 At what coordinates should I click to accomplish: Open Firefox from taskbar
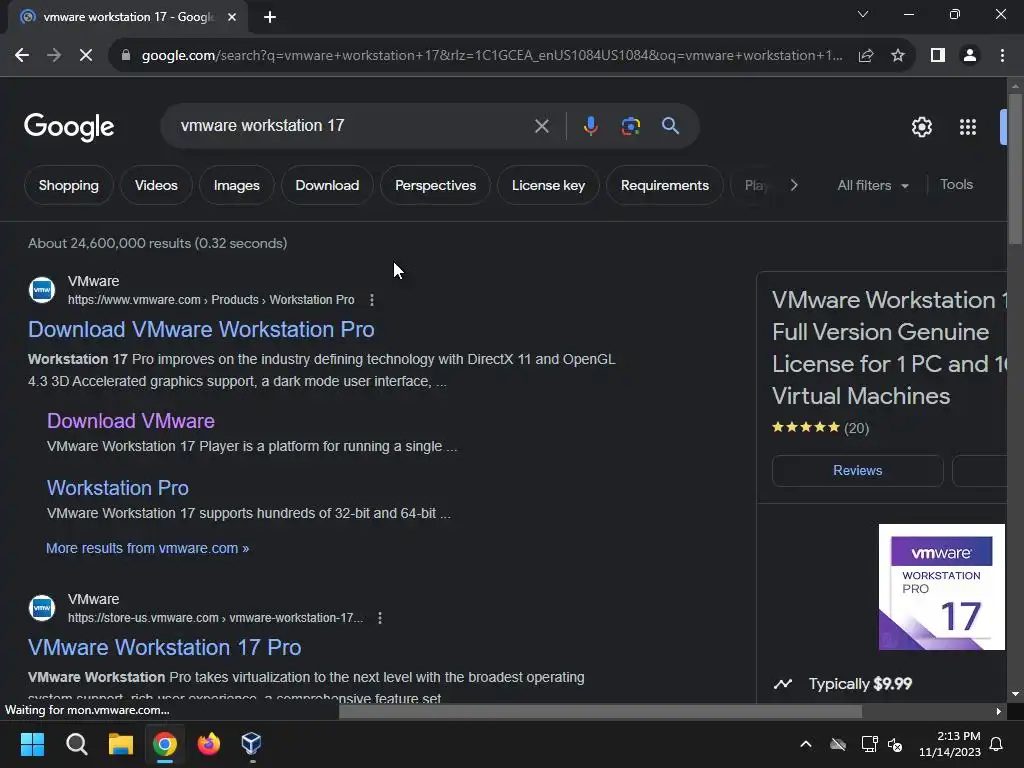(208, 744)
